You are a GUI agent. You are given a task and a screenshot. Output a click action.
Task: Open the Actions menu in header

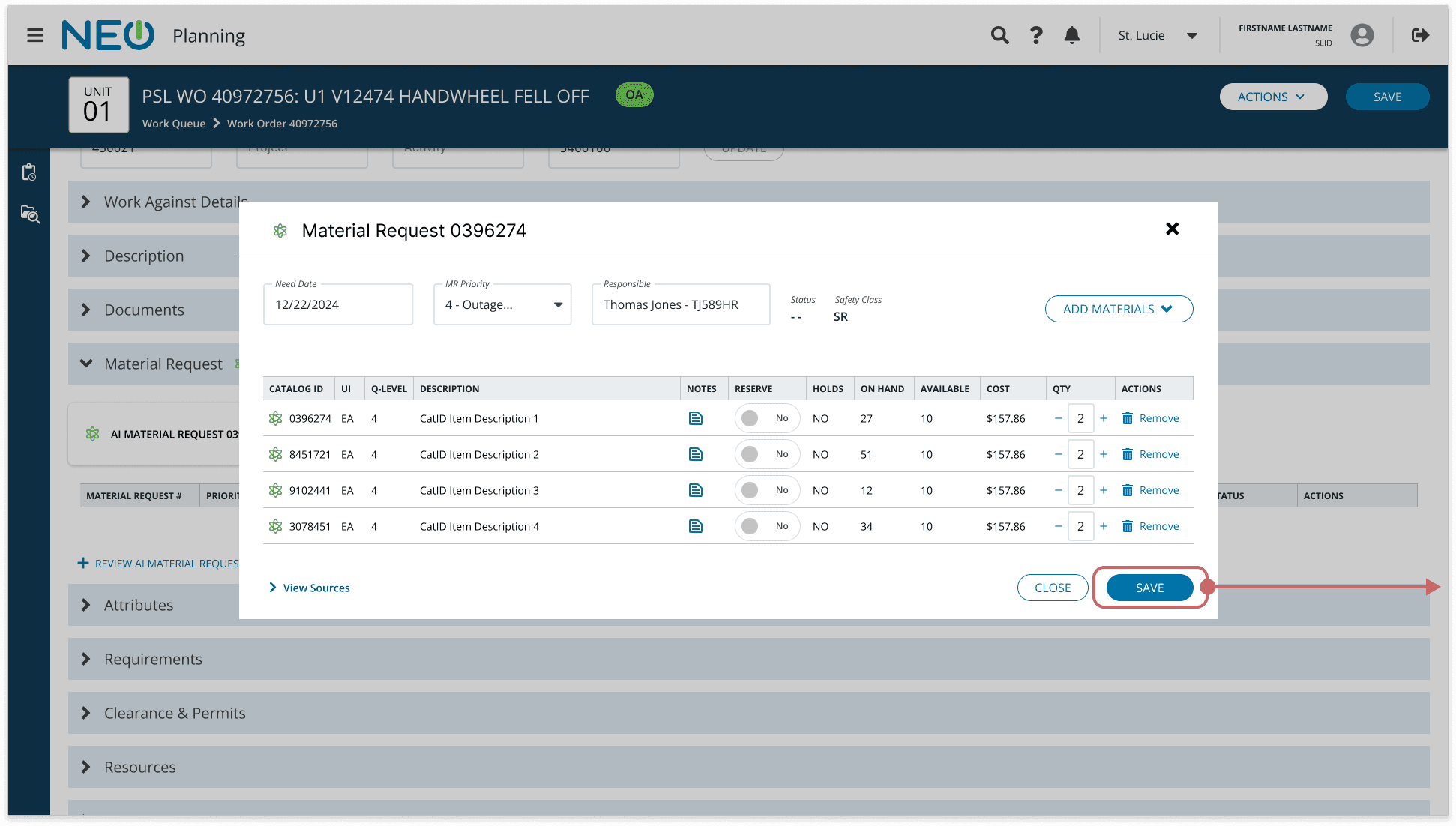[1273, 97]
